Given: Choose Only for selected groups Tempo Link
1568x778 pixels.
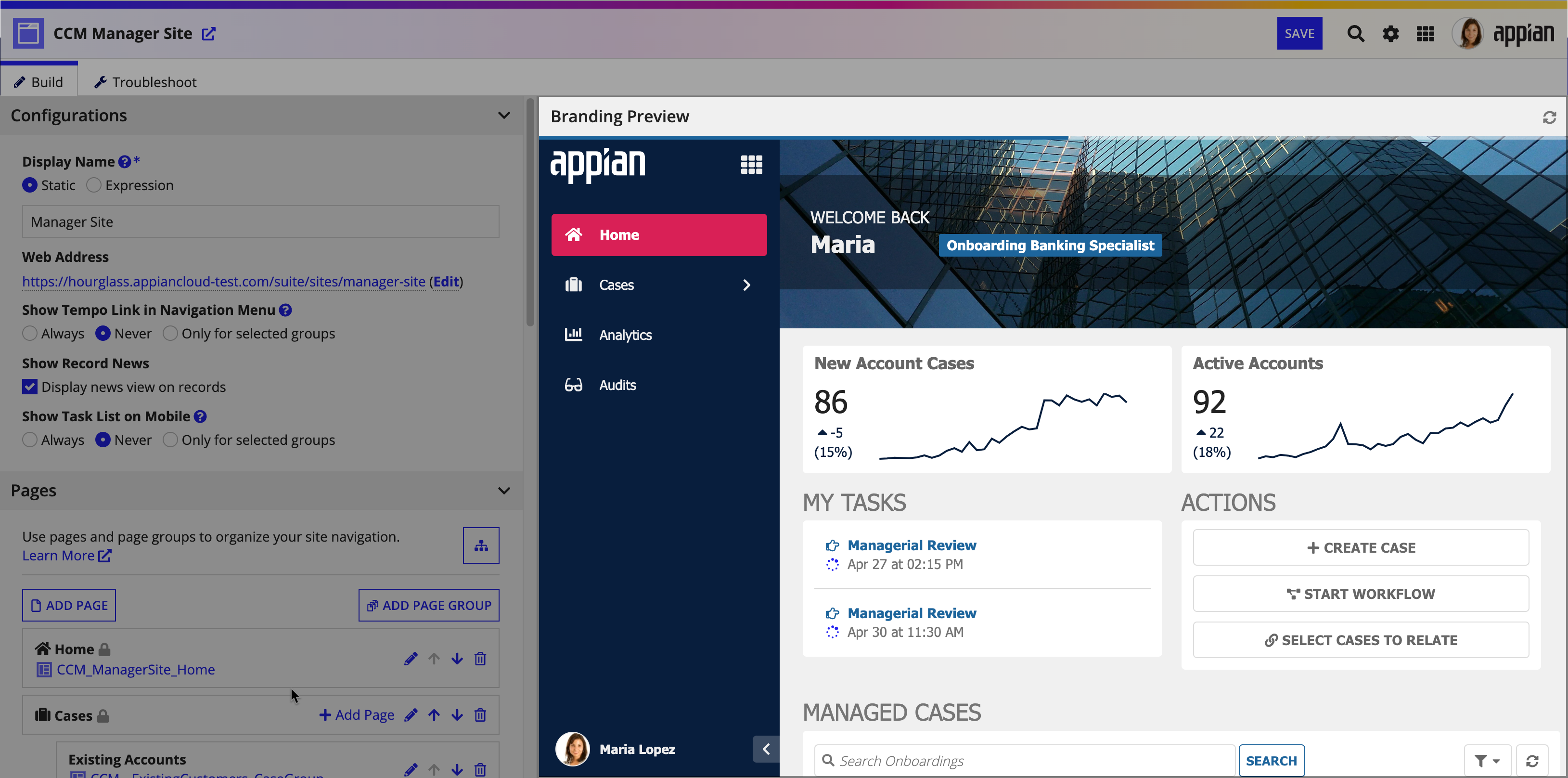Looking at the screenshot, I should 170,334.
